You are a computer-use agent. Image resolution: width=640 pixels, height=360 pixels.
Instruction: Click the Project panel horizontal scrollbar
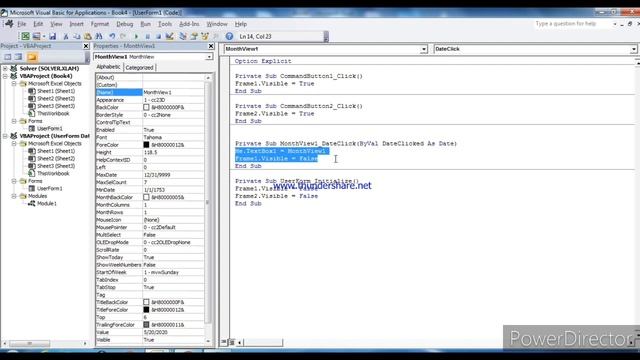click(x=30, y=343)
